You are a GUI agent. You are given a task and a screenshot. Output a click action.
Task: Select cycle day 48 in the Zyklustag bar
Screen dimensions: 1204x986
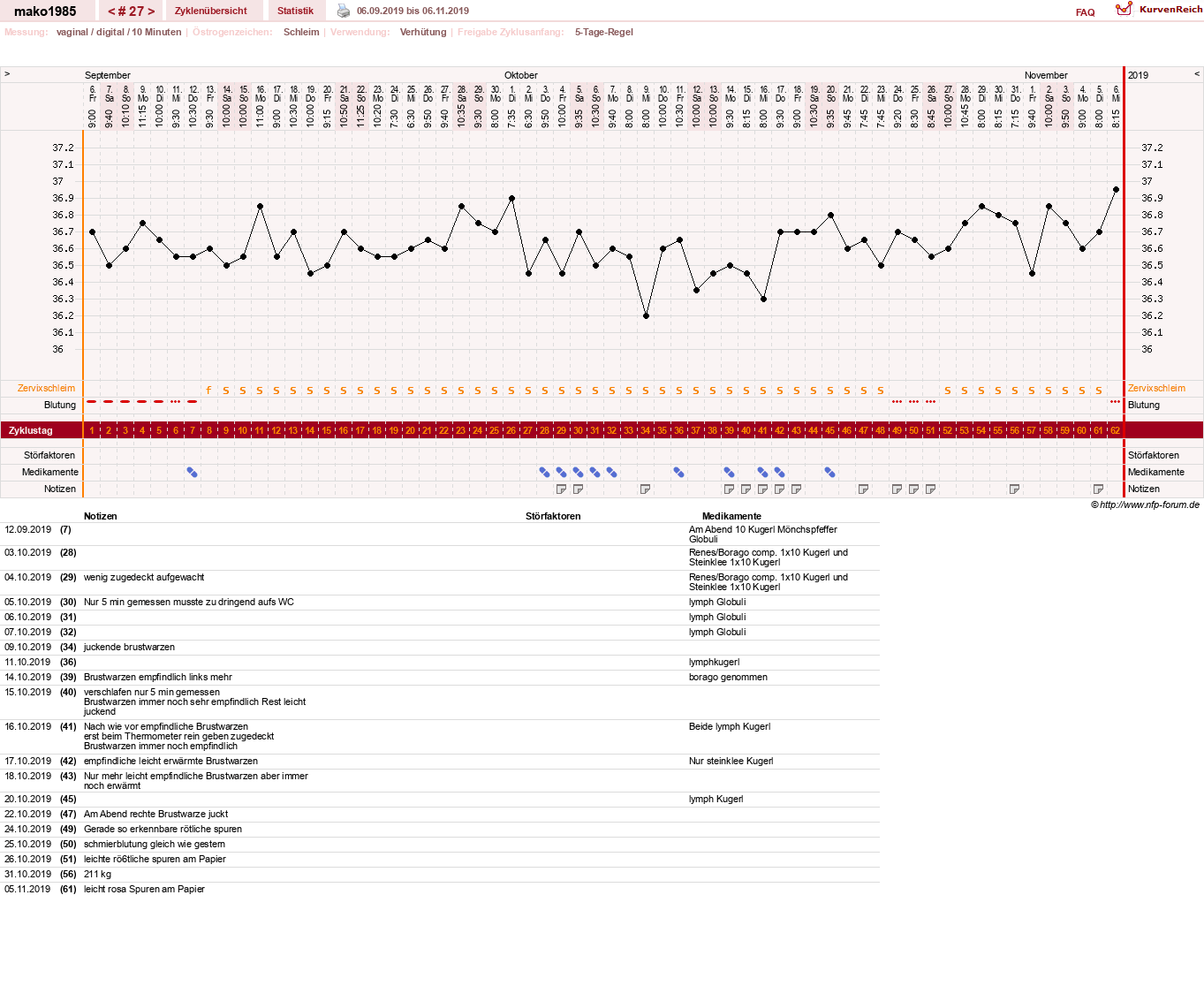click(880, 430)
